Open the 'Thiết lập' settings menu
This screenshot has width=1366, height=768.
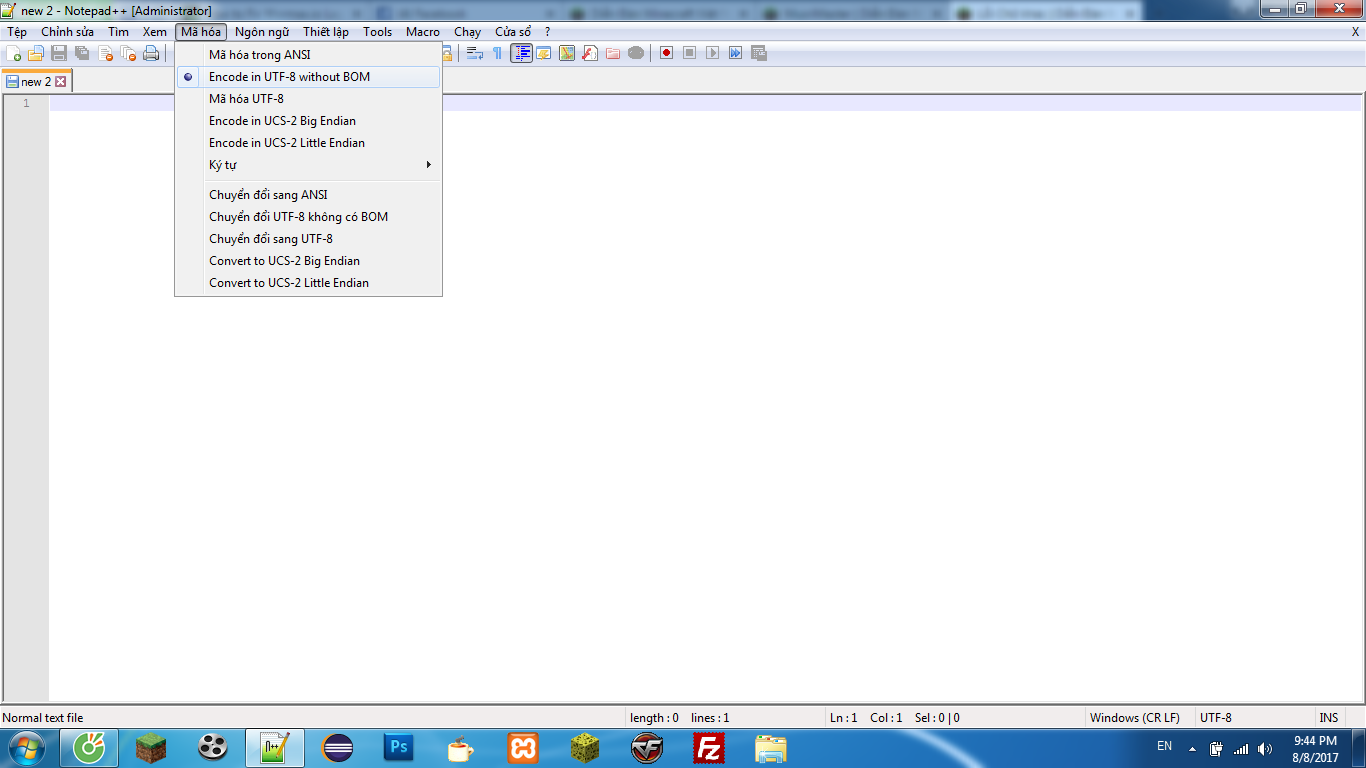[326, 32]
